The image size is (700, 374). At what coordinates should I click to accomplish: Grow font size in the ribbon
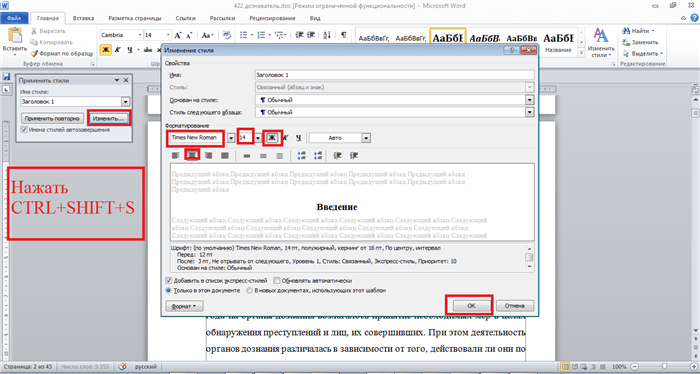(178, 35)
